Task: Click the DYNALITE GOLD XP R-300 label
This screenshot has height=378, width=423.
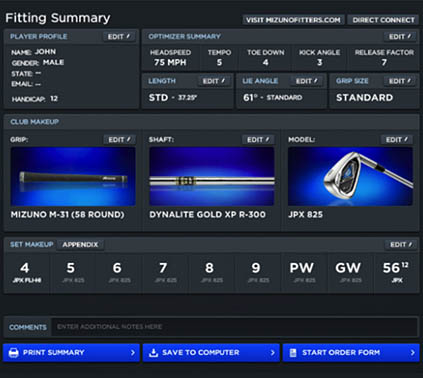Action: 208,215
